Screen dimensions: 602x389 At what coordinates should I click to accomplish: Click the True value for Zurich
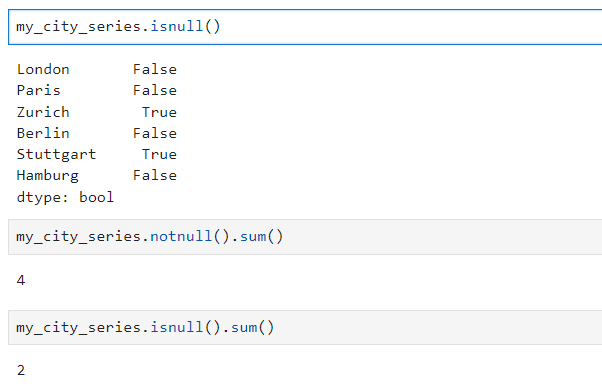[159, 112]
